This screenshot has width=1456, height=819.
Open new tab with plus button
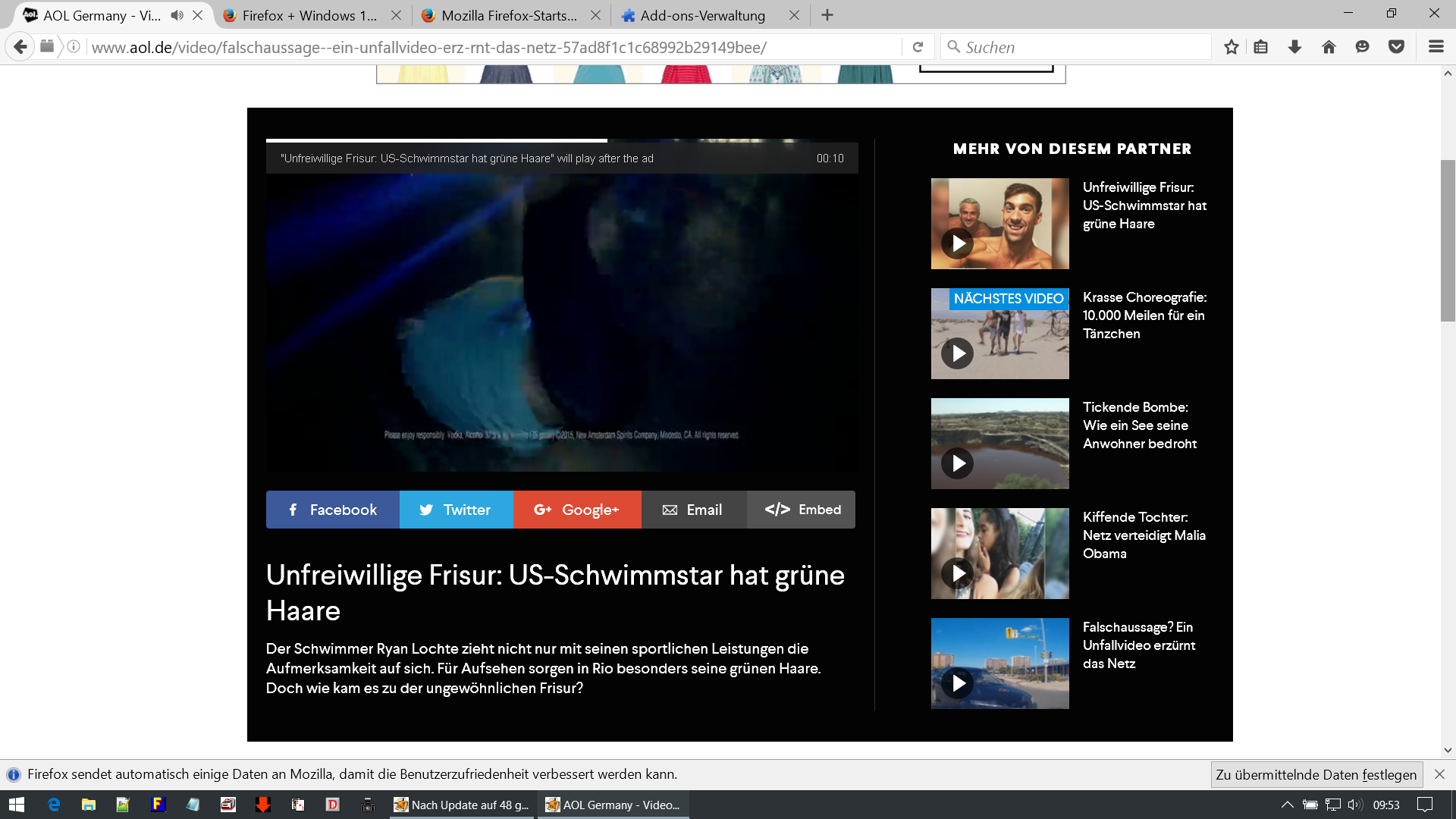[x=827, y=15]
